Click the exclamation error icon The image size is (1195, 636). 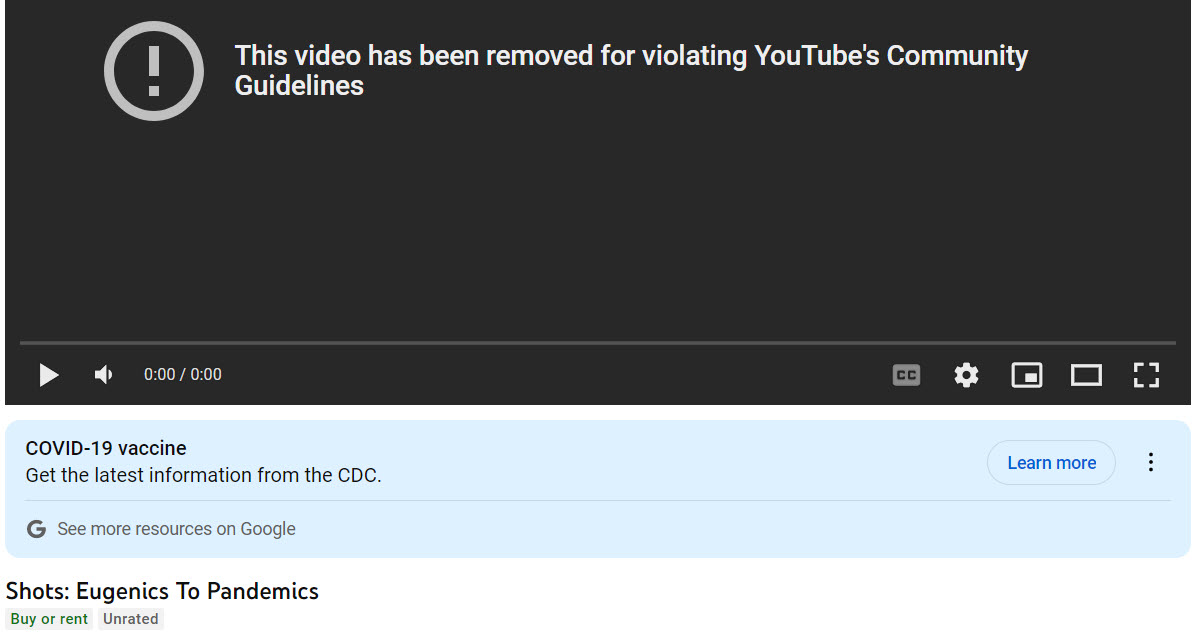tap(154, 71)
